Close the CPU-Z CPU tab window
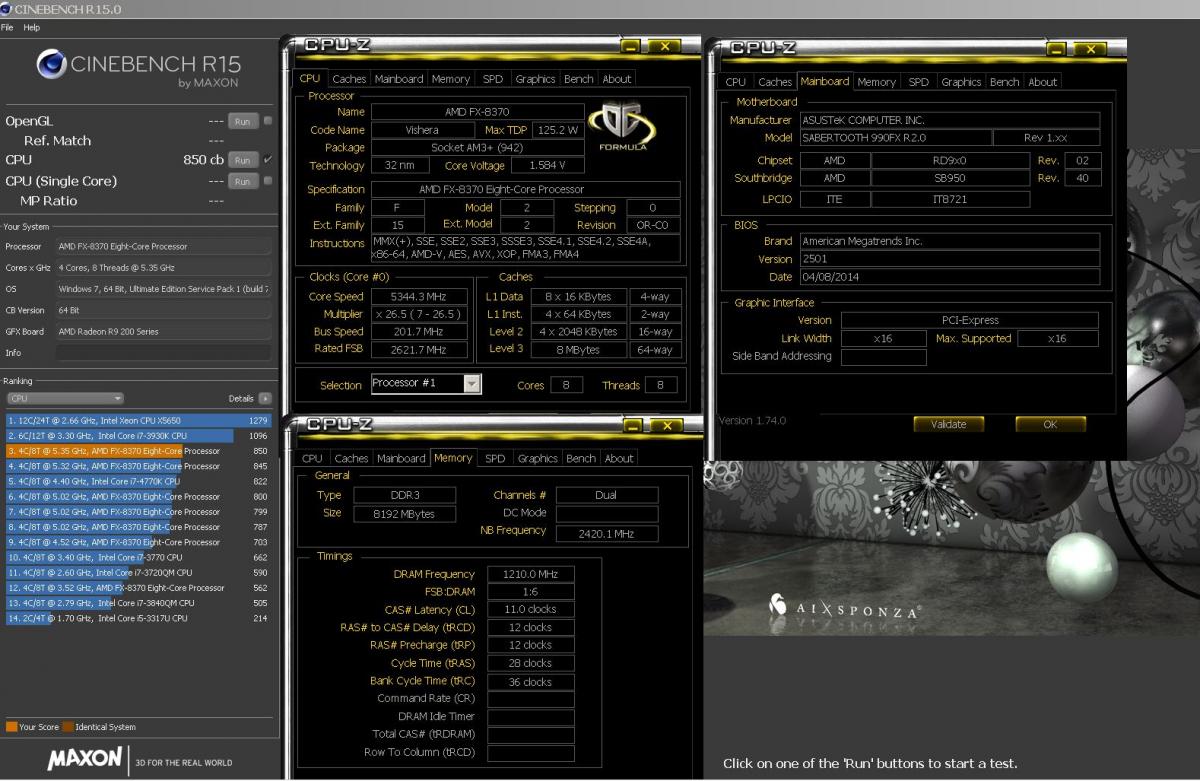 tap(664, 46)
